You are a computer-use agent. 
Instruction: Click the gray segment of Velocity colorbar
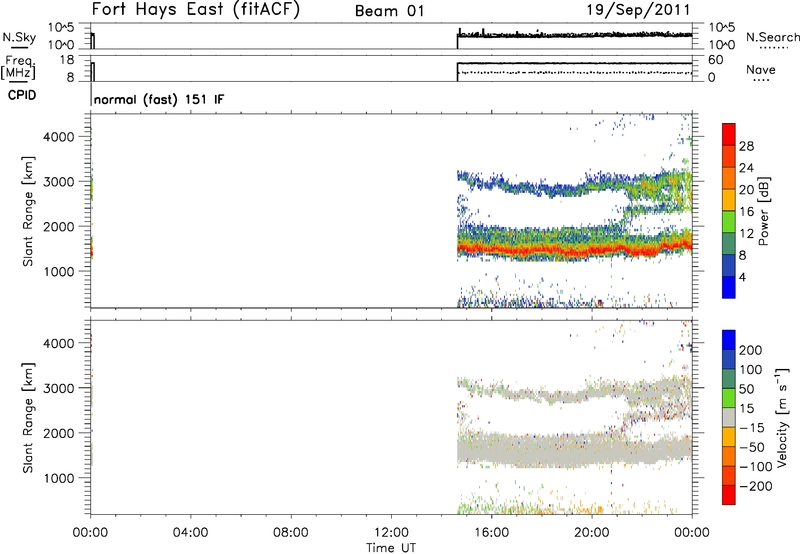(x=729, y=418)
